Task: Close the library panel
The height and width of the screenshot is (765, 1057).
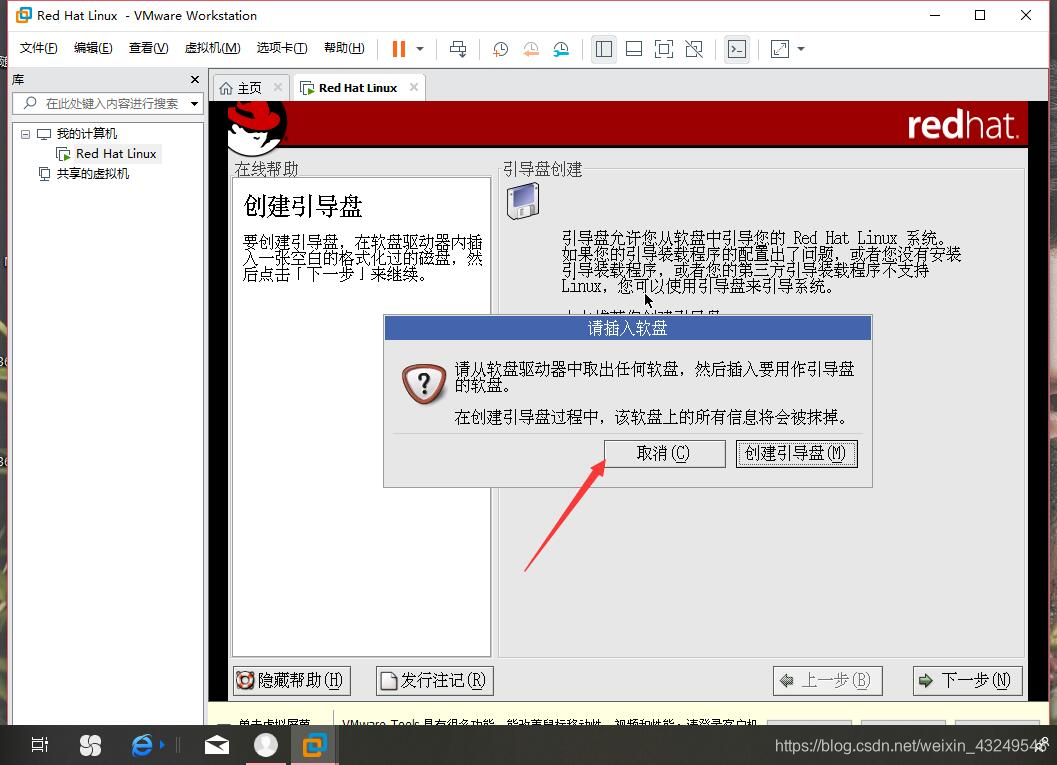Action: [195, 80]
